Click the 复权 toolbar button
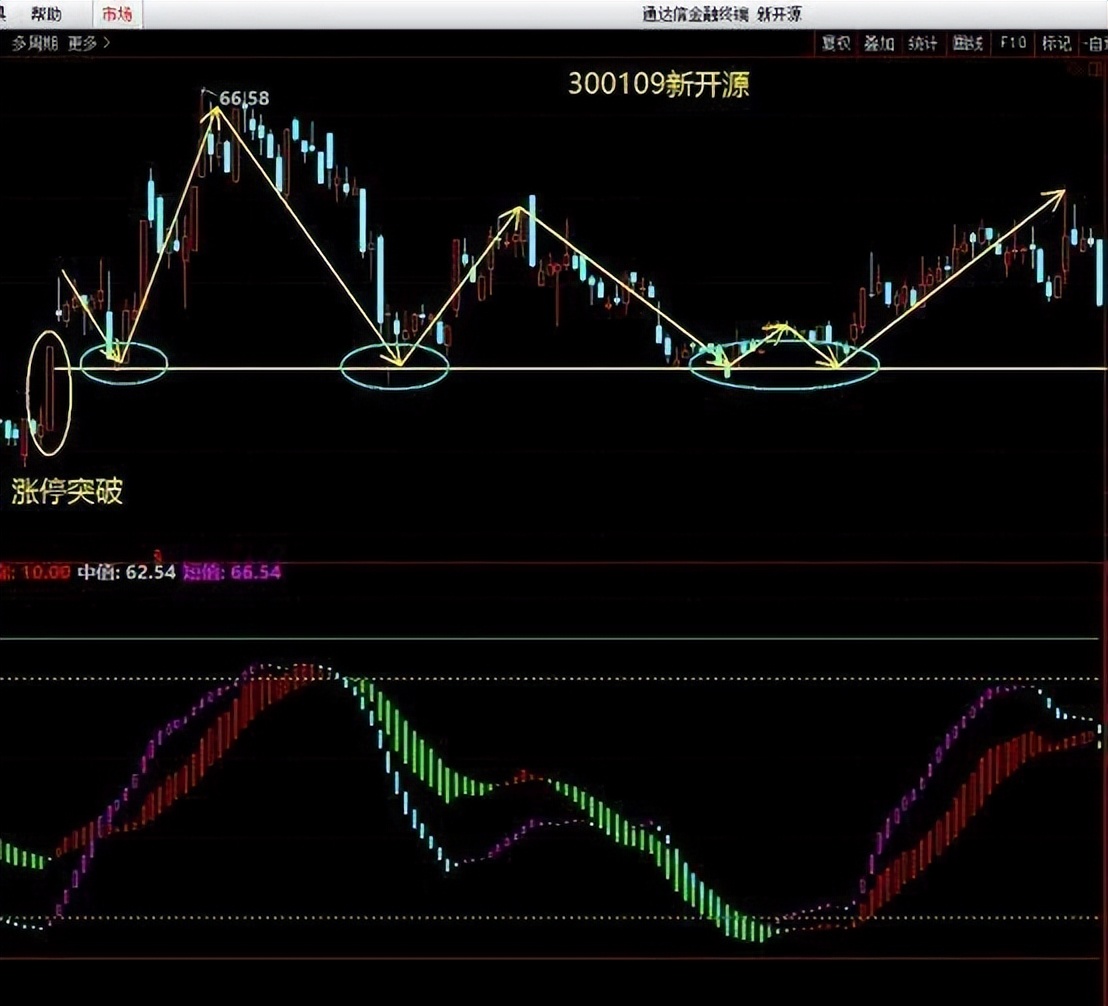This screenshot has width=1108, height=1006. click(x=836, y=43)
